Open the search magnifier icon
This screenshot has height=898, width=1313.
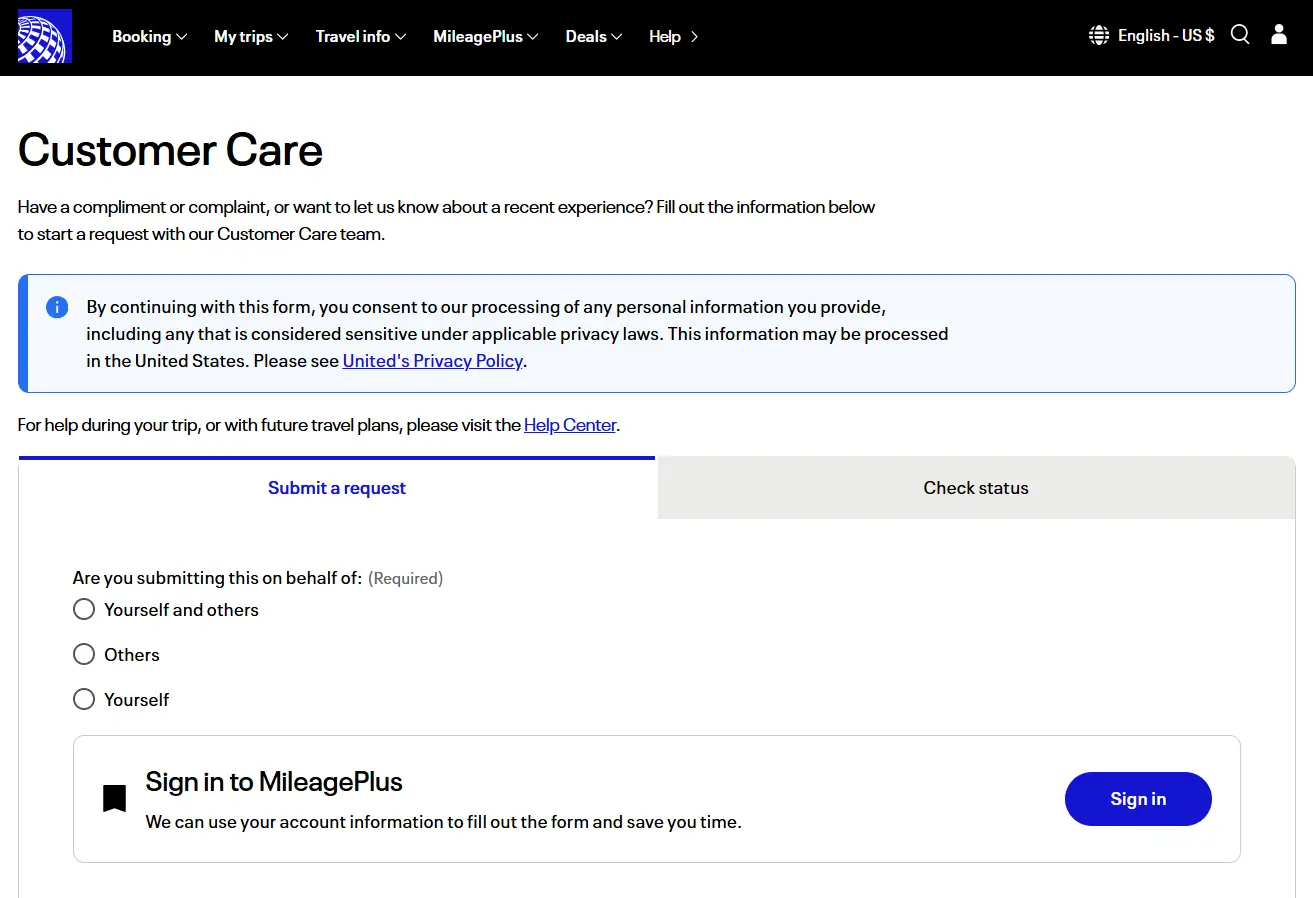1240,35
